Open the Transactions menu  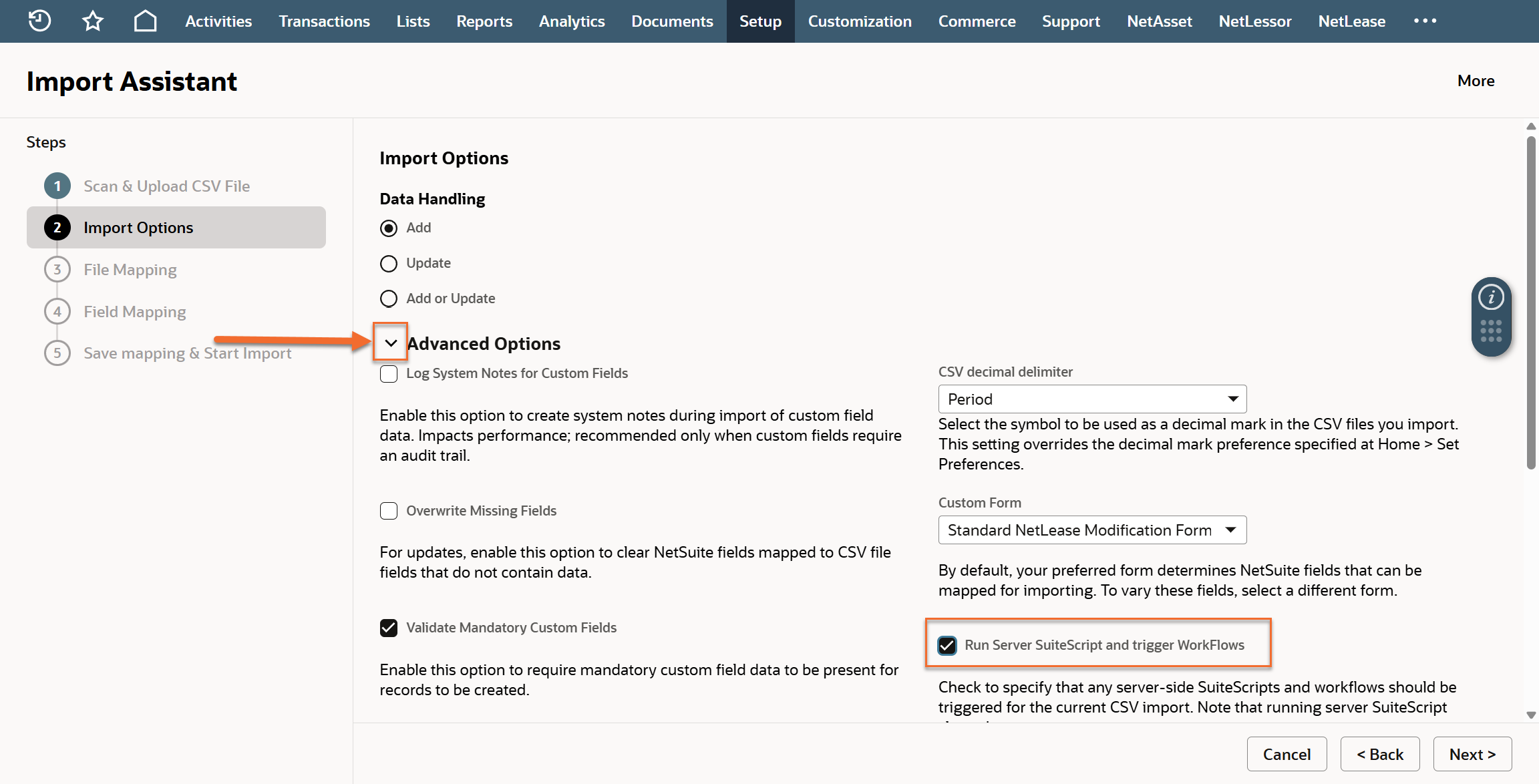pyautogui.click(x=324, y=21)
